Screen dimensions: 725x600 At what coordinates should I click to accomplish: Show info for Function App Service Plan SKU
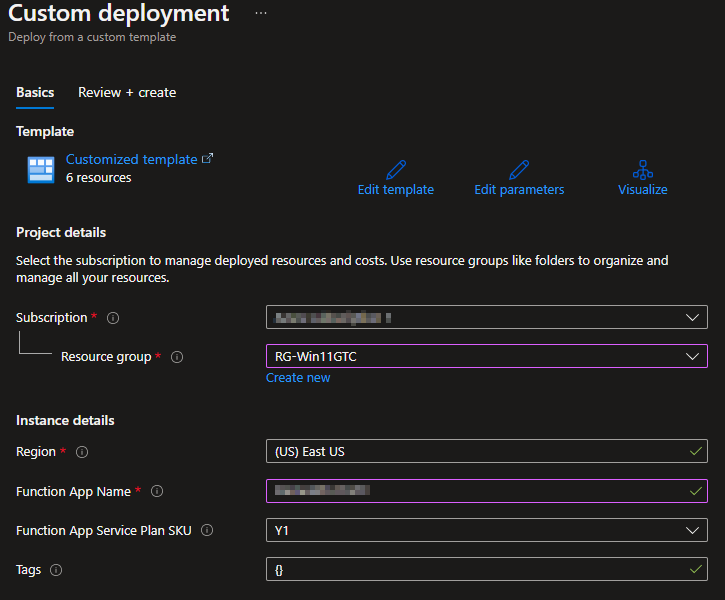coord(207,530)
